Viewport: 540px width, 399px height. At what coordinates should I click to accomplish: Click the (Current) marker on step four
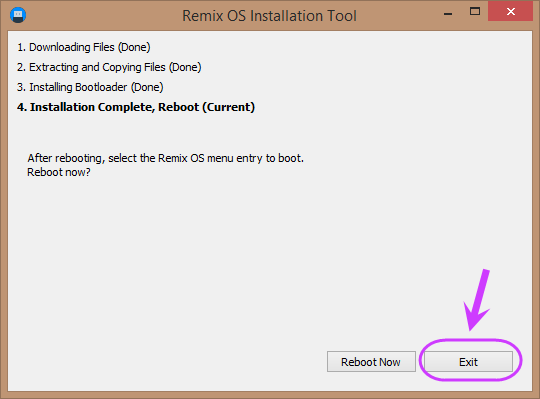click(x=228, y=107)
